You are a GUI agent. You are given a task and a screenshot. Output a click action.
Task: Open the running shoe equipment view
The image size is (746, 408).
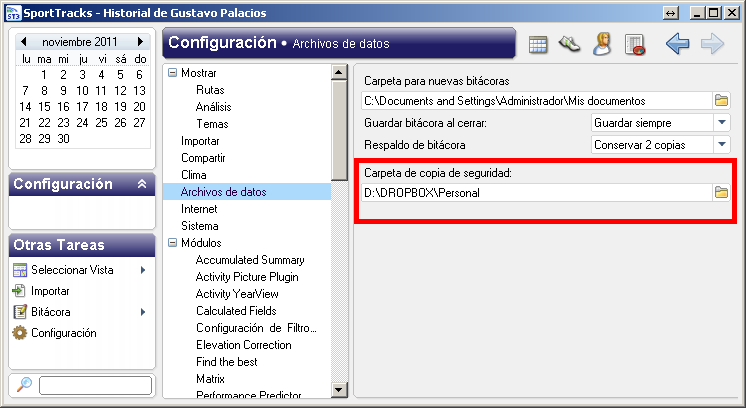pyautogui.click(x=569, y=44)
